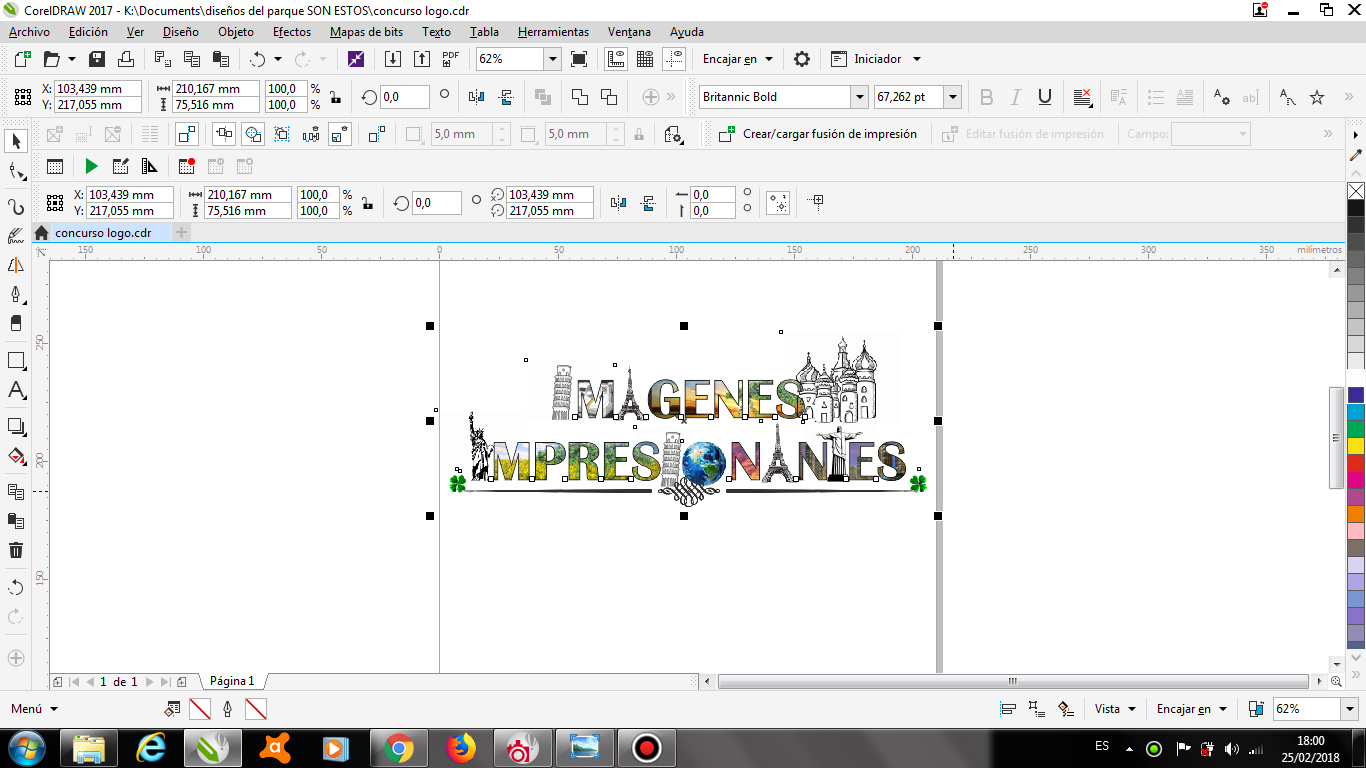Start recording macro with red dot icon
The image size is (1366, 768).
[186, 166]
